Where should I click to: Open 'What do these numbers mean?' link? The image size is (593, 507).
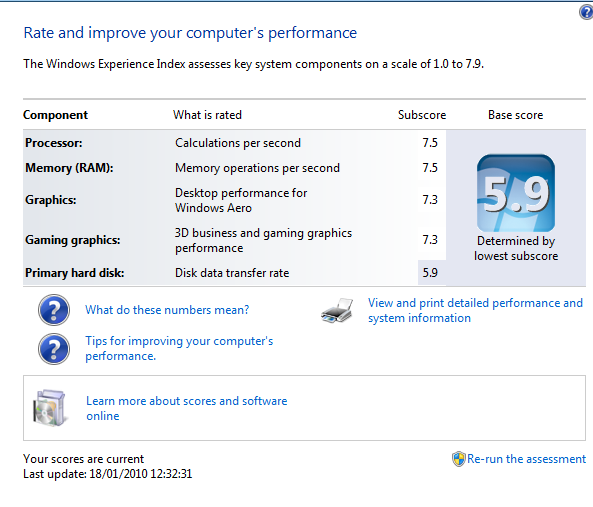[x=167, y=310]
